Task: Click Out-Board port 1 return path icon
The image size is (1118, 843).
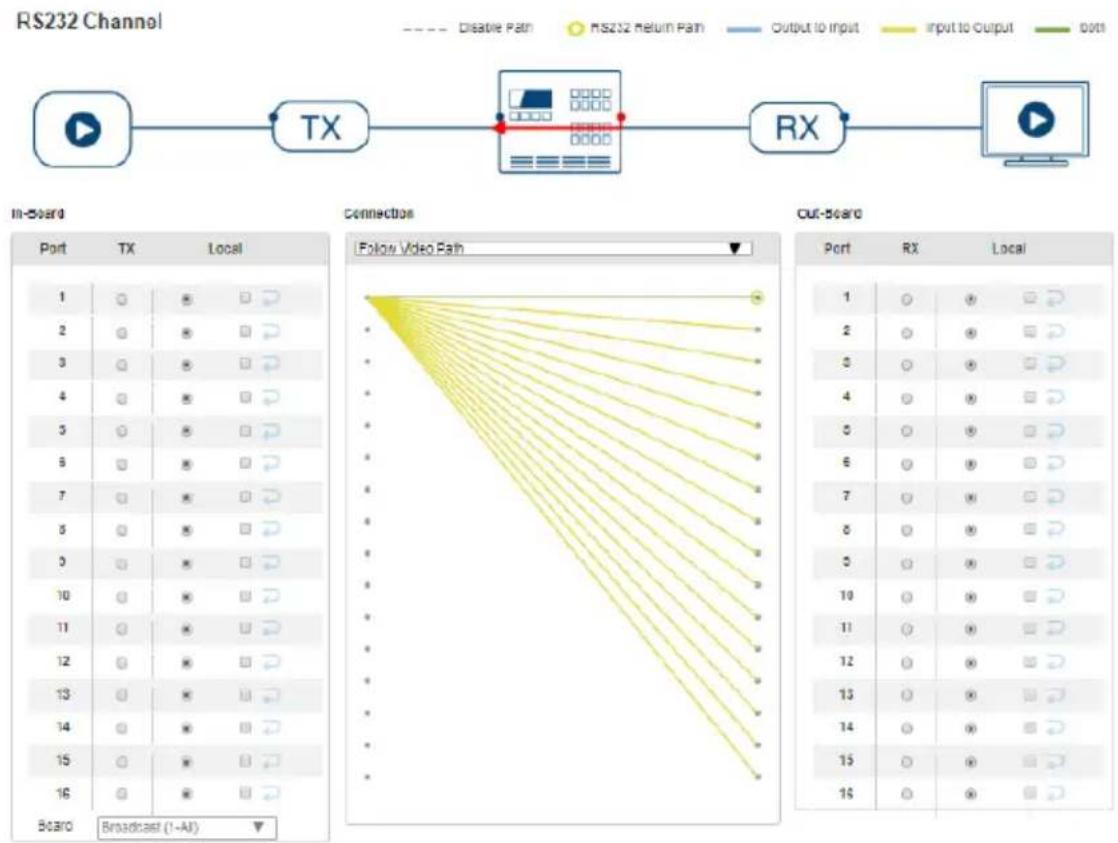Action: click(1055, 298)
